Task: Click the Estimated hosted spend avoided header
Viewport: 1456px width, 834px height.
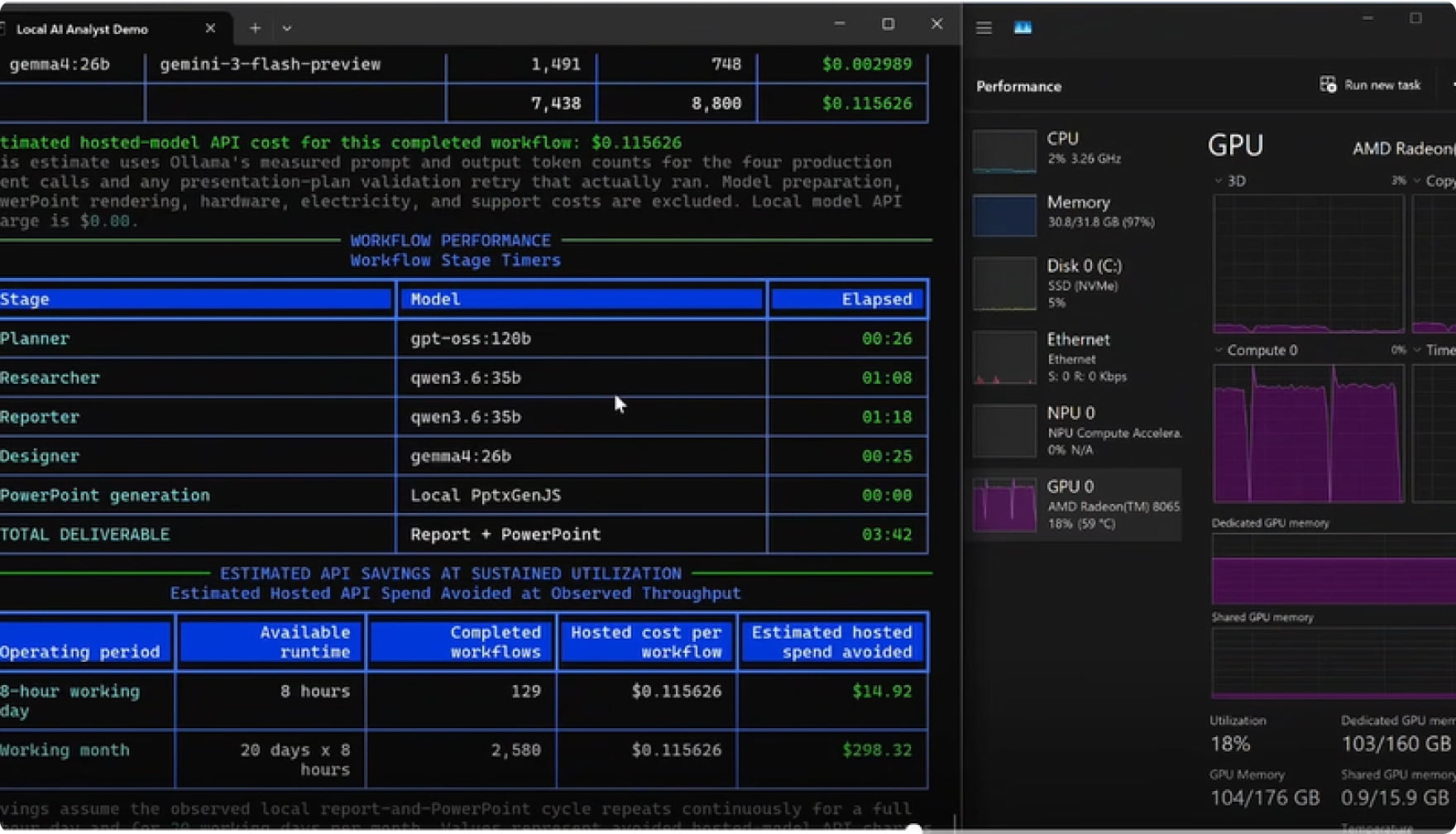Action: (831, 642)
